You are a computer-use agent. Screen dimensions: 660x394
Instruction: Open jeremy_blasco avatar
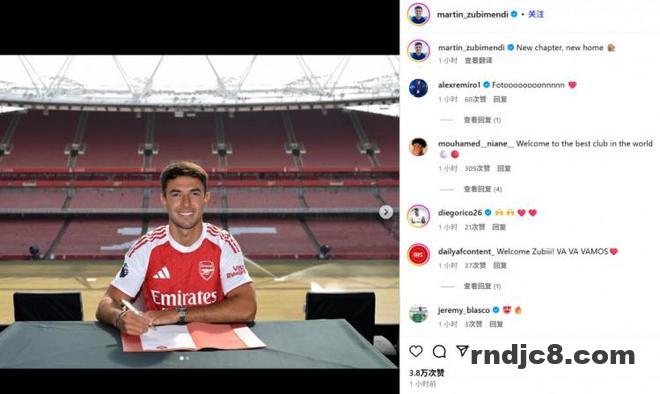[x=418, y=314]
